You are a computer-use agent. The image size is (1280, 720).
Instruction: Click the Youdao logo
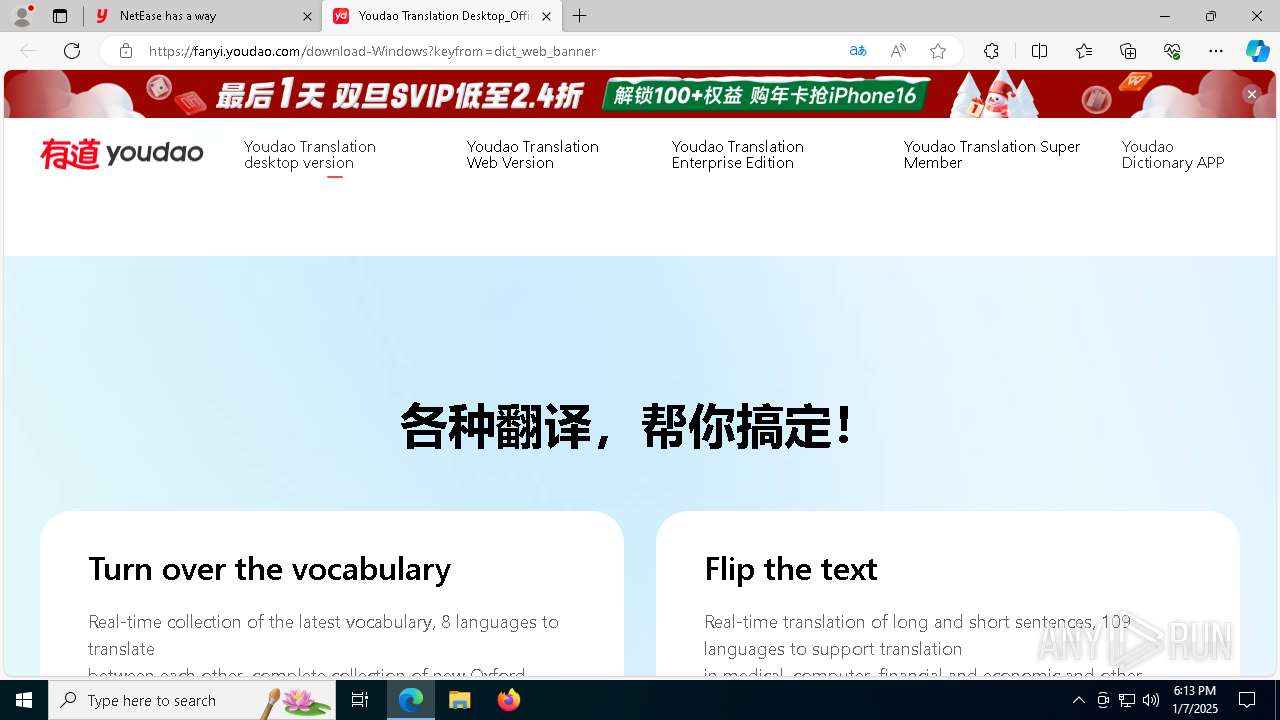pos(122,154)
